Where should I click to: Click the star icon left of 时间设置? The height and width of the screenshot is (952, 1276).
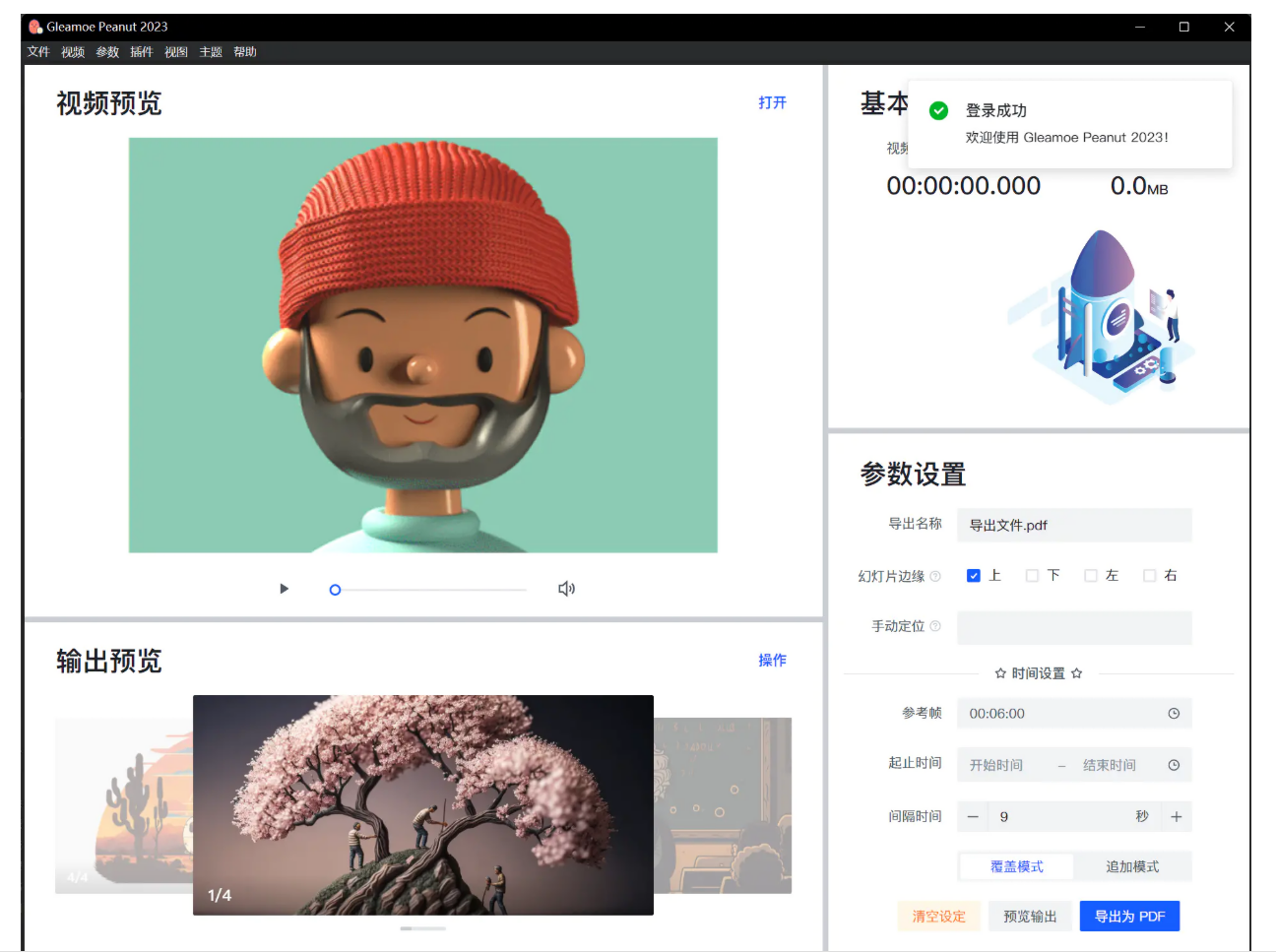click(1000, 673)
